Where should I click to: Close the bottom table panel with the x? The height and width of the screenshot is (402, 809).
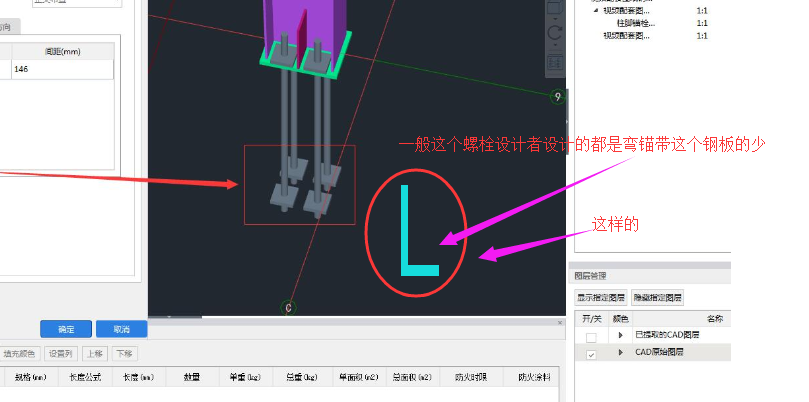(560, 323)
